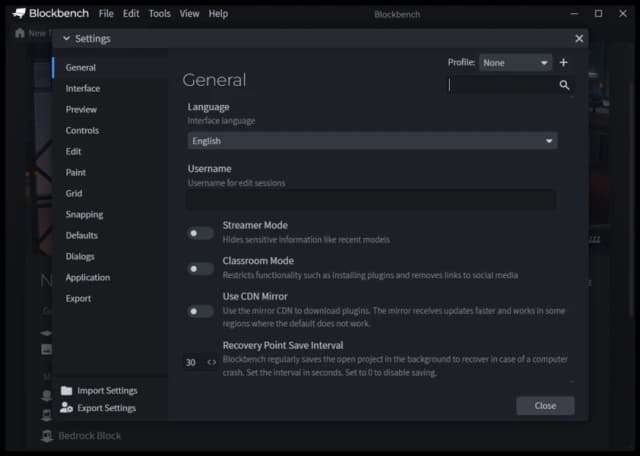Viewport: 640px width, 456px height.
Task: Open the Edit menu
Action: pyautogui.click(x=131, y=13)
